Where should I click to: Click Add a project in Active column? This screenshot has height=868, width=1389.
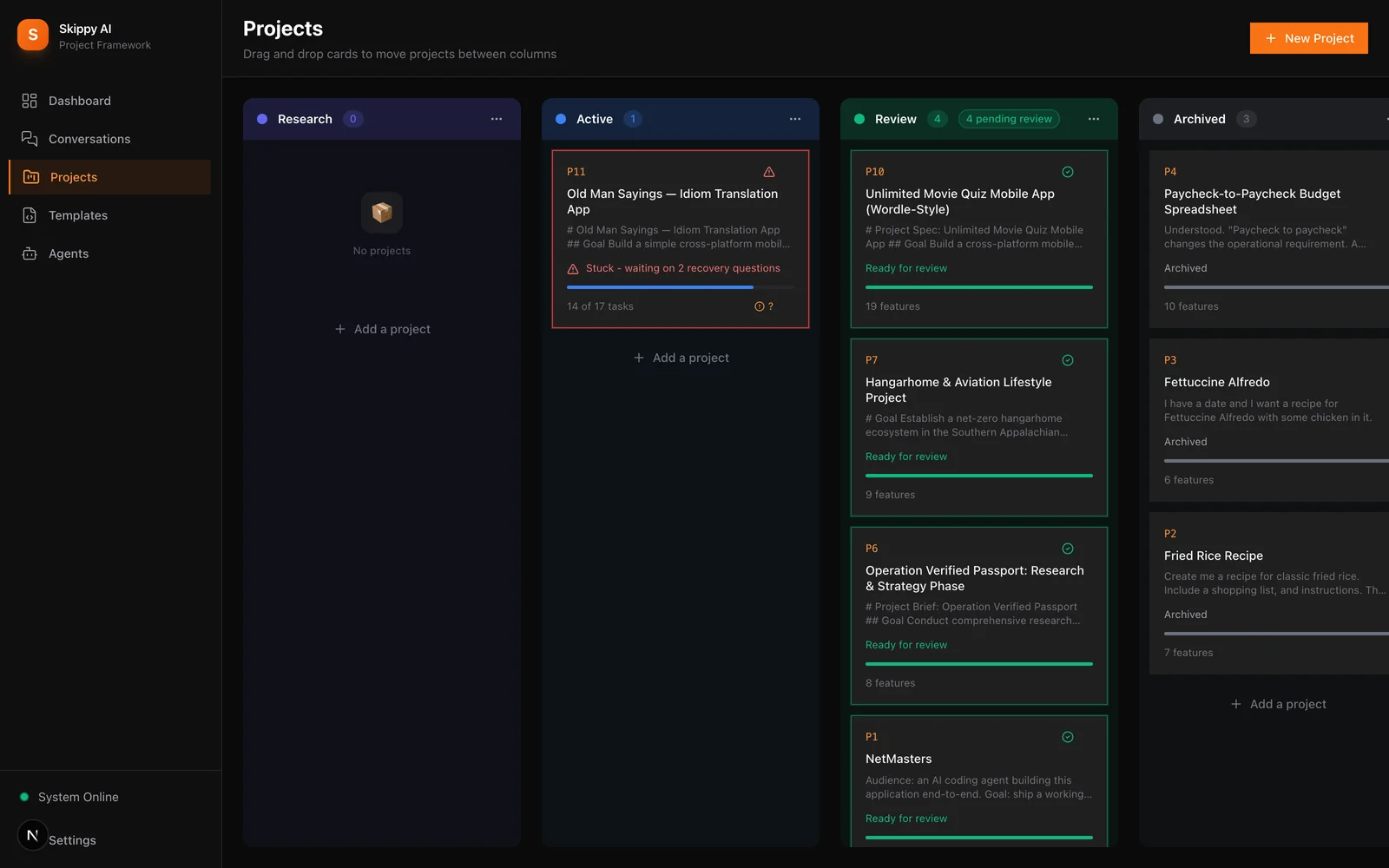[681, 358]
